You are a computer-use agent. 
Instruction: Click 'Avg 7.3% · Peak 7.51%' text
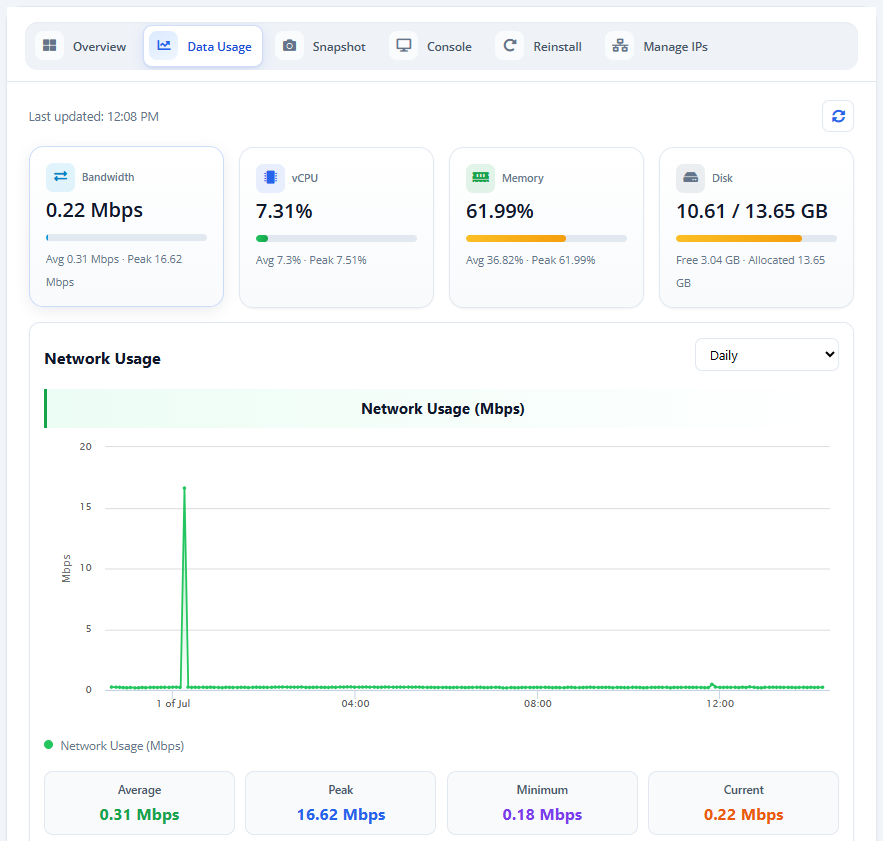click(311, 260)
